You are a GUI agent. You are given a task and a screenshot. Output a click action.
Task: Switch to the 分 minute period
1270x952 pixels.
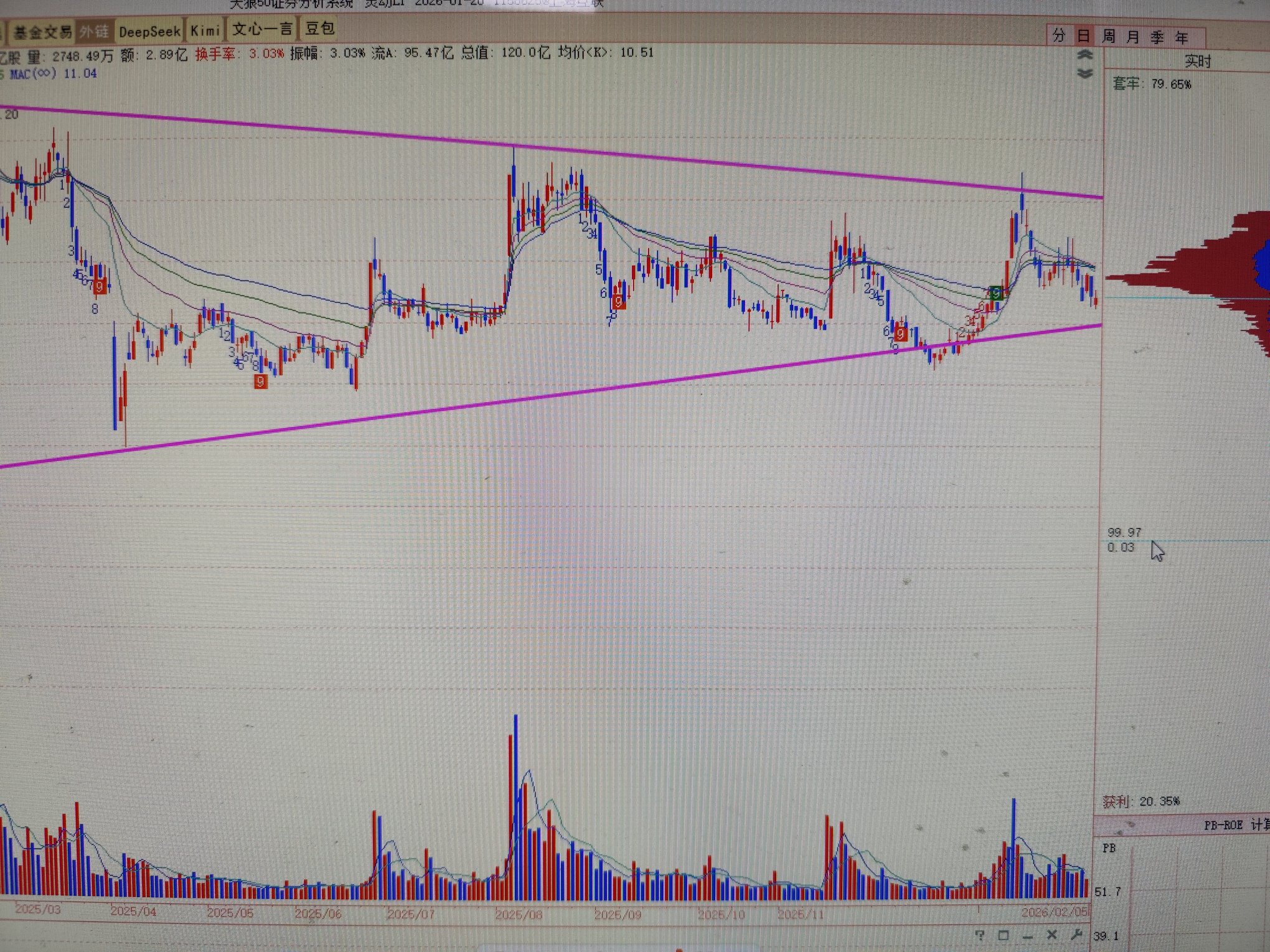click(x=1059, y=35)
